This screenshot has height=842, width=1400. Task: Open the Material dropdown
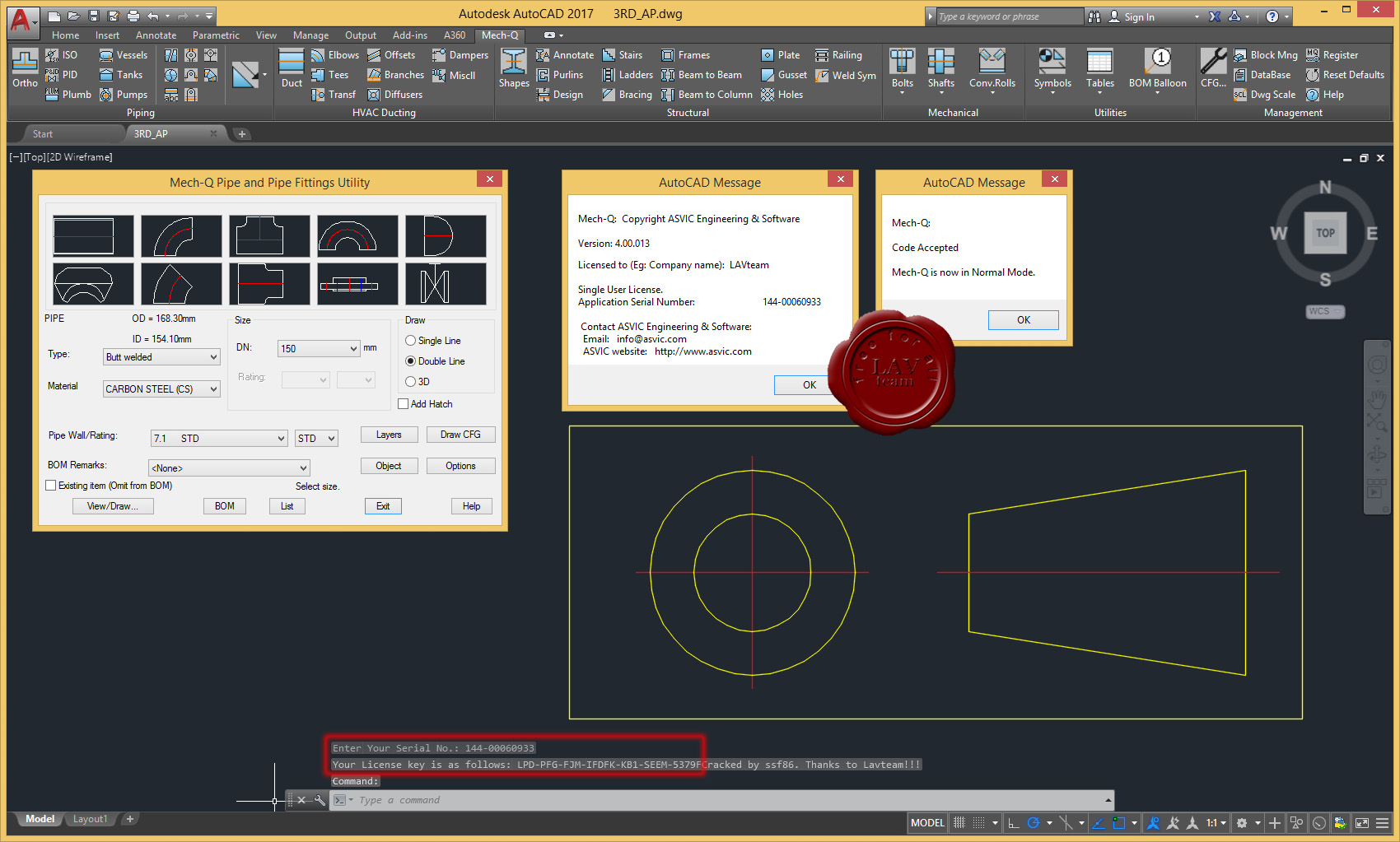pyautogui.click(x=161, y=389)
